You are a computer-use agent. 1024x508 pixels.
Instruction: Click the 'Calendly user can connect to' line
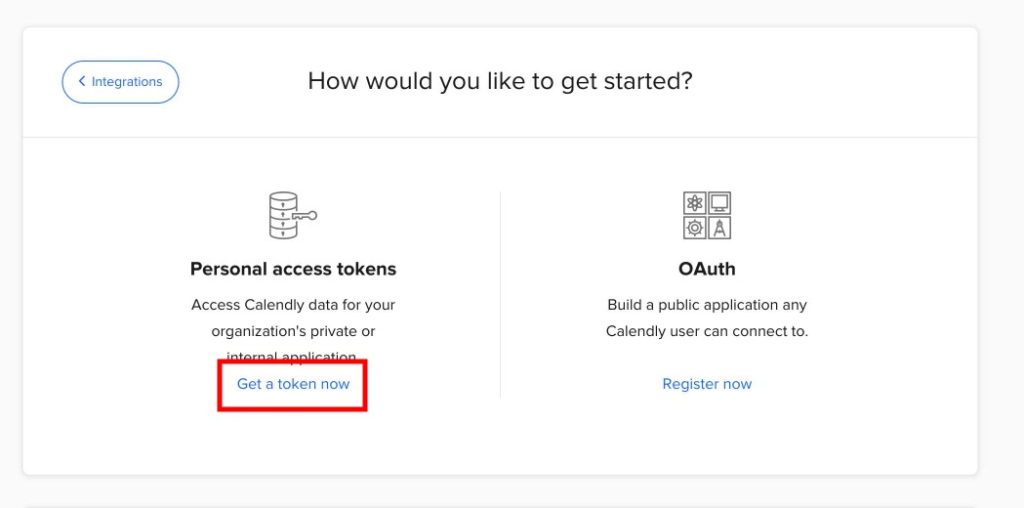(707, 331)
